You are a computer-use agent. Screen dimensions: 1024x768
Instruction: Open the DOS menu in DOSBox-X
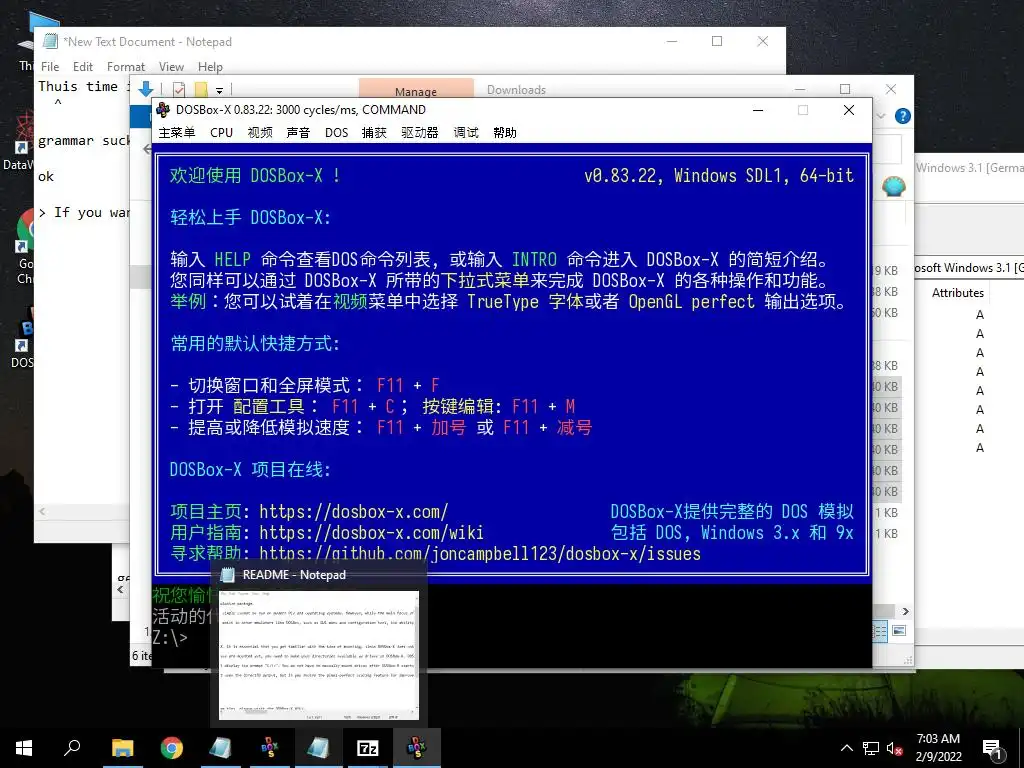click(336, 133)
